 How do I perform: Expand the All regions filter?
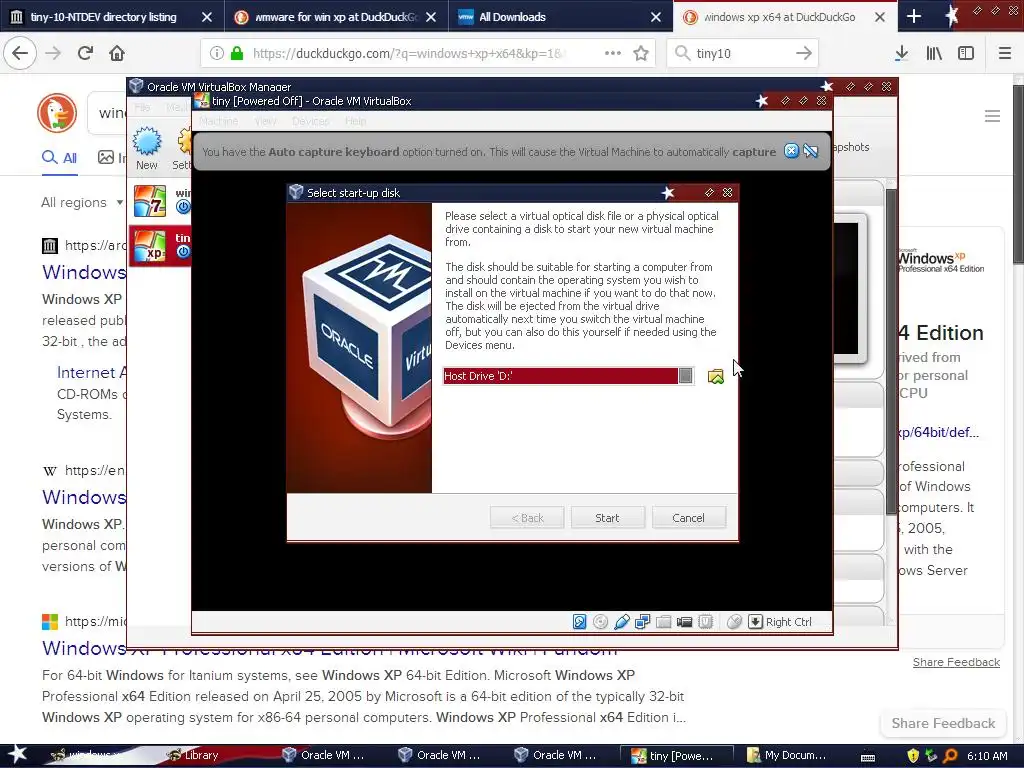(x=82, y=202)
